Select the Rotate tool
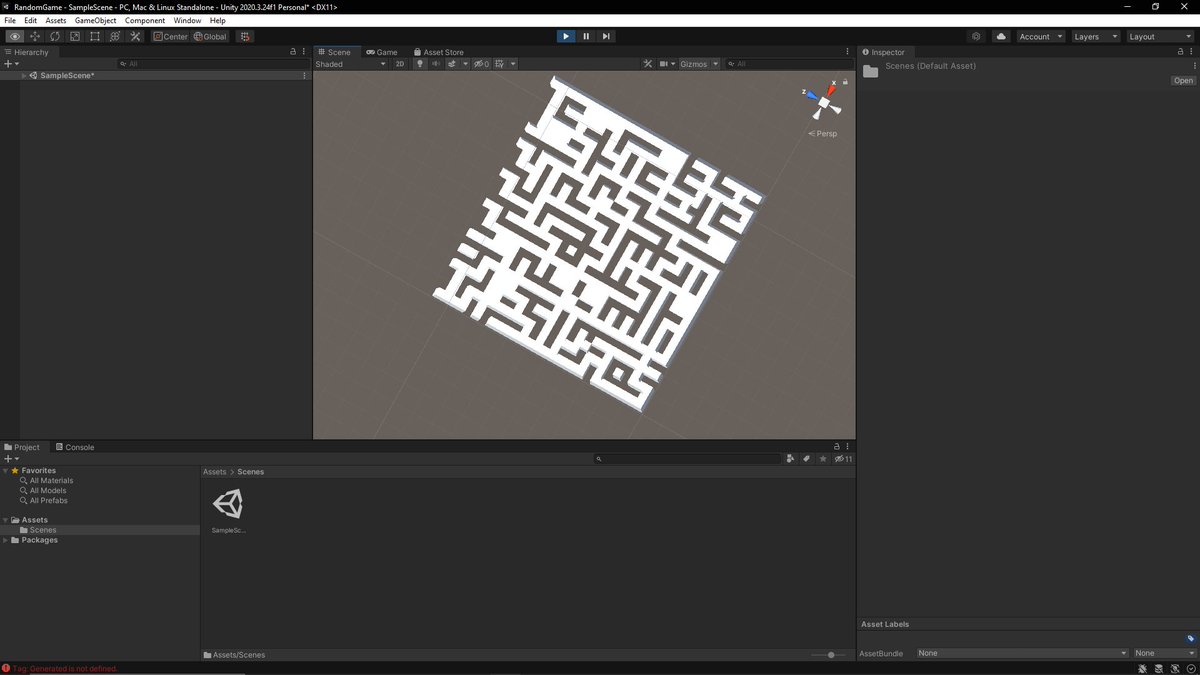The width and height of the screenshot is (1200, 675). tap(55, 36)
